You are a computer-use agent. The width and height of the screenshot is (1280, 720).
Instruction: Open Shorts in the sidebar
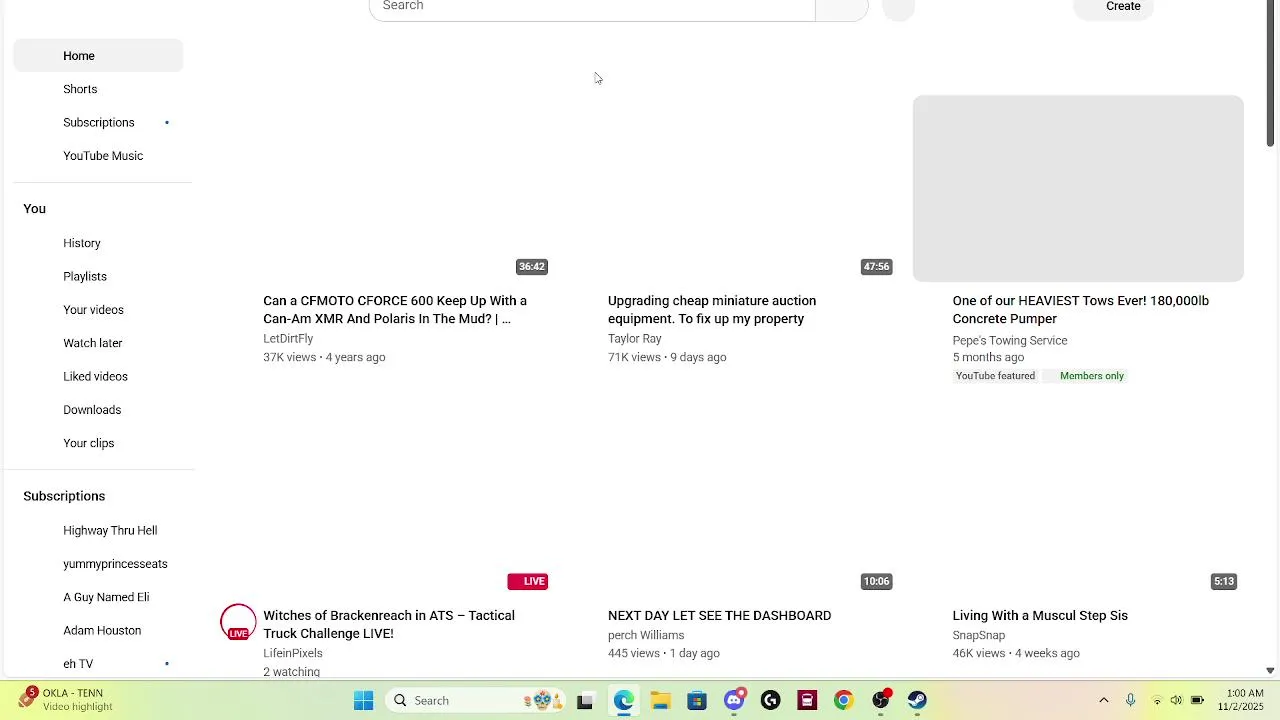(98, 89)
